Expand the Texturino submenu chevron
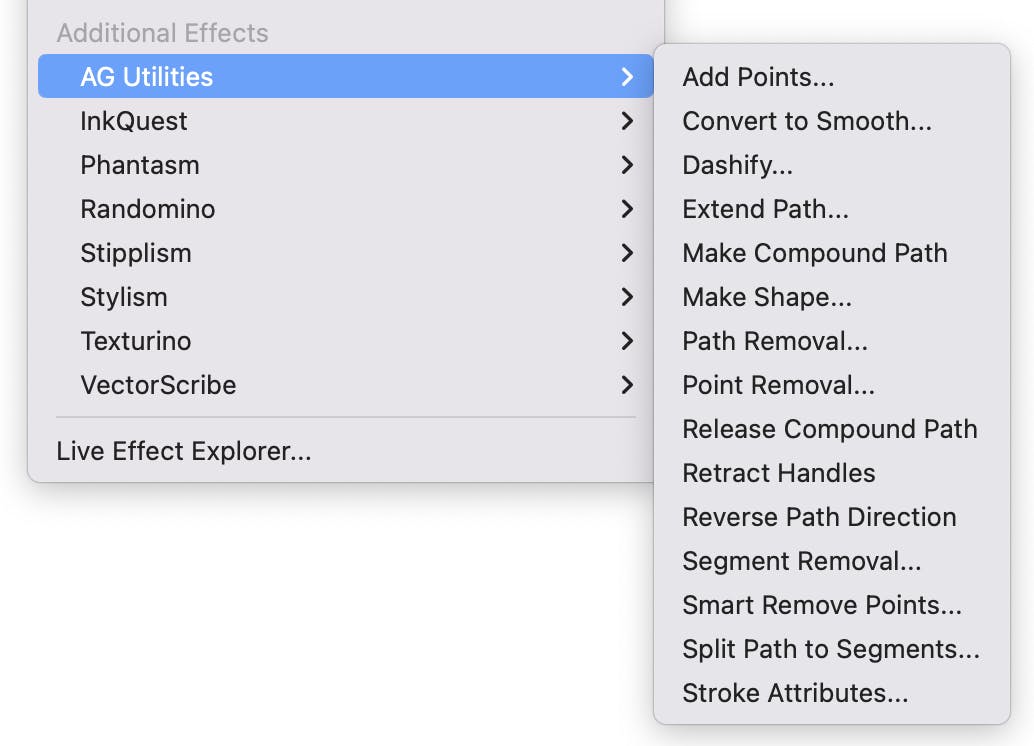1034x746 pixels. (x=627, y=341)
